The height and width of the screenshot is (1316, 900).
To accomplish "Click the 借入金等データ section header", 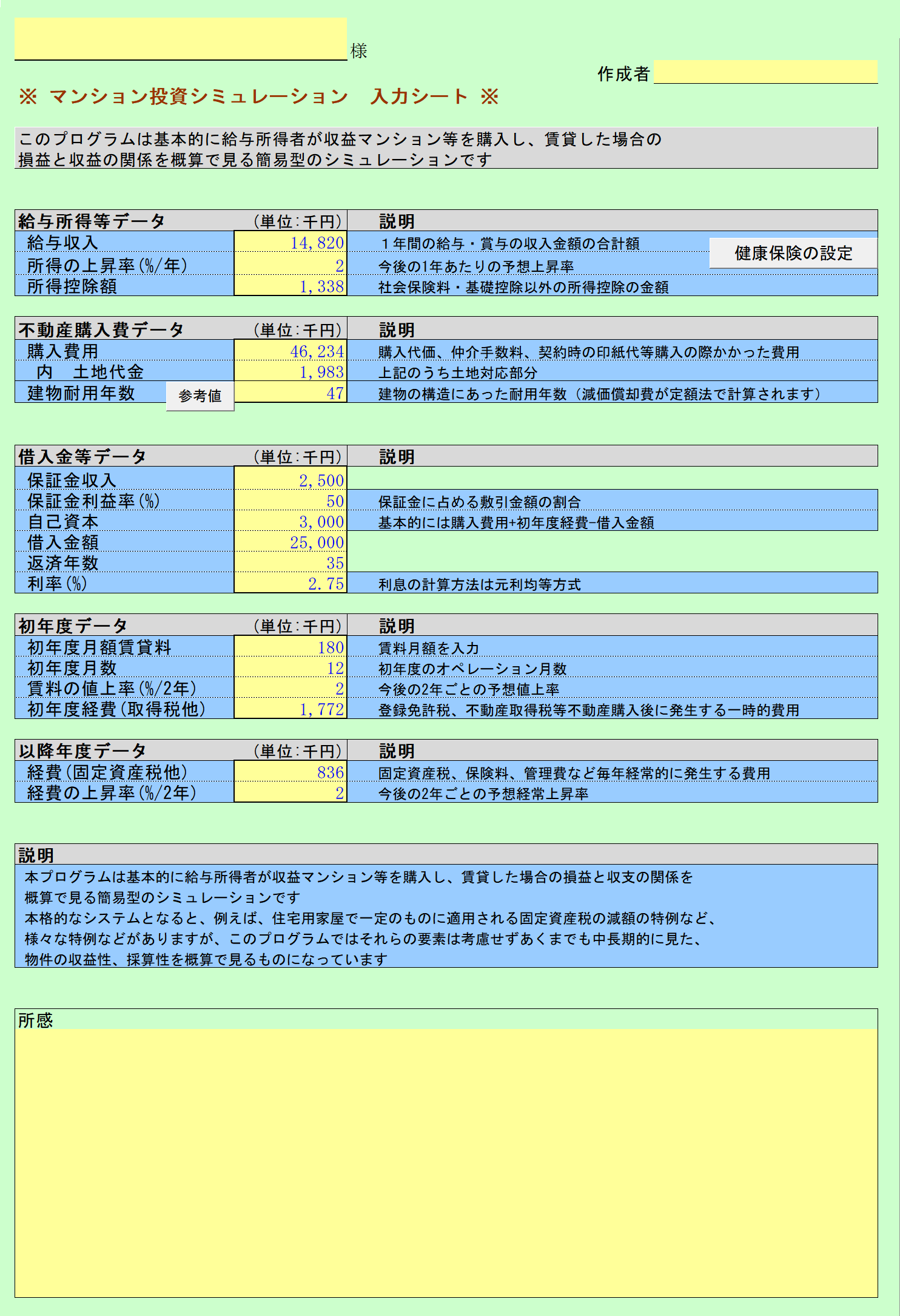I will coord(82,456).
